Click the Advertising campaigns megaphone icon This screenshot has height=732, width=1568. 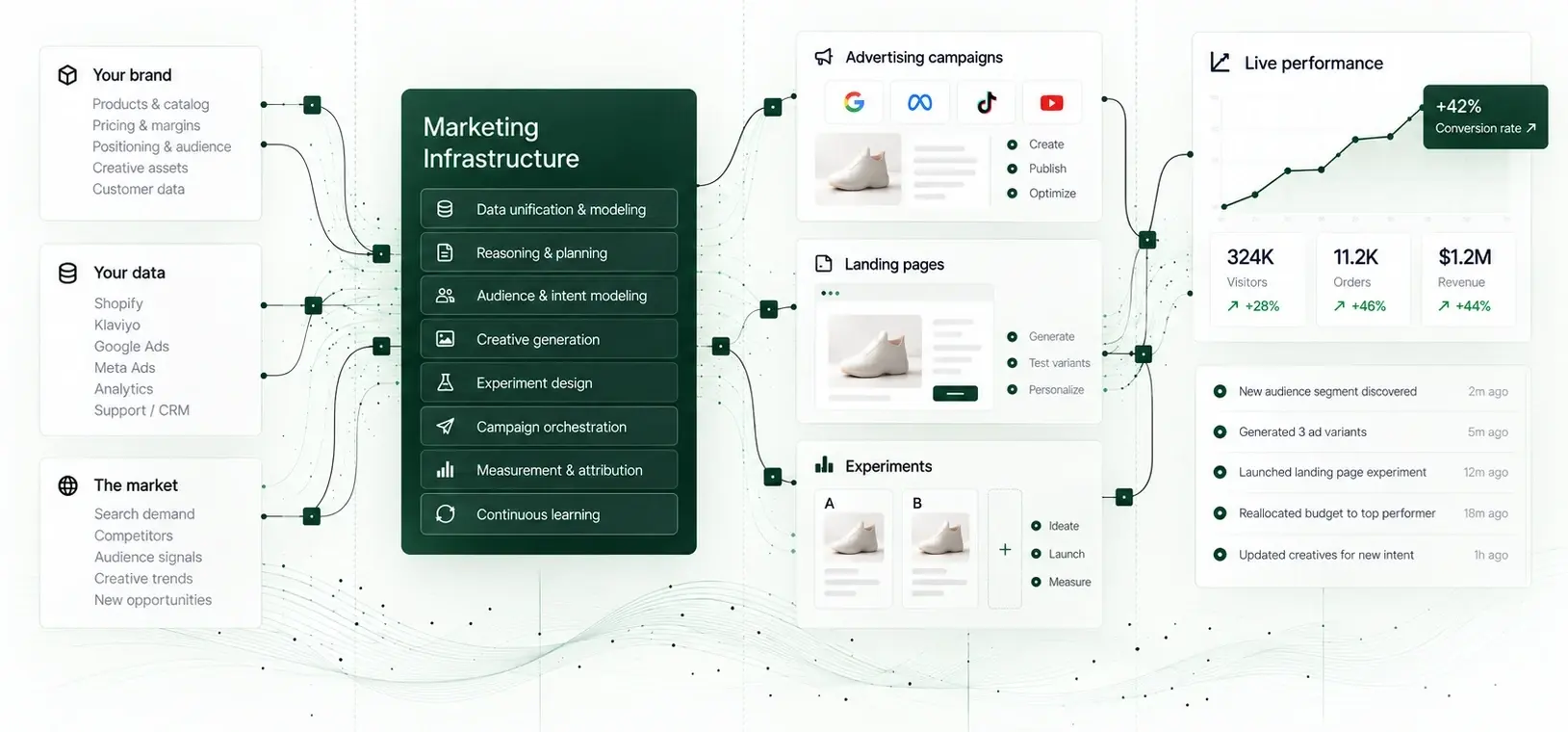(x=823, y=57)
